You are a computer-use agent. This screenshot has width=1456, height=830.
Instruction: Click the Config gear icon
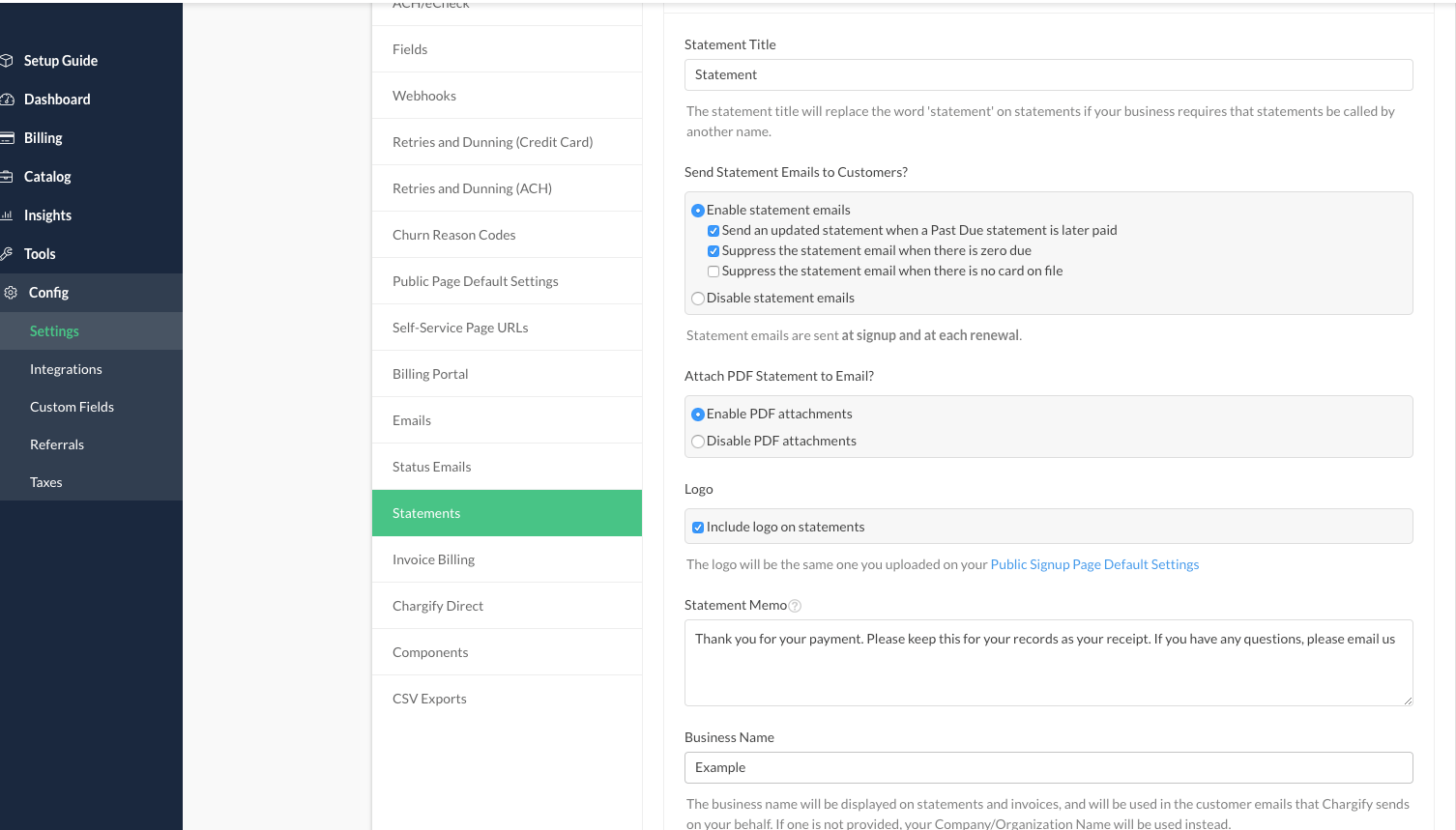11,293
